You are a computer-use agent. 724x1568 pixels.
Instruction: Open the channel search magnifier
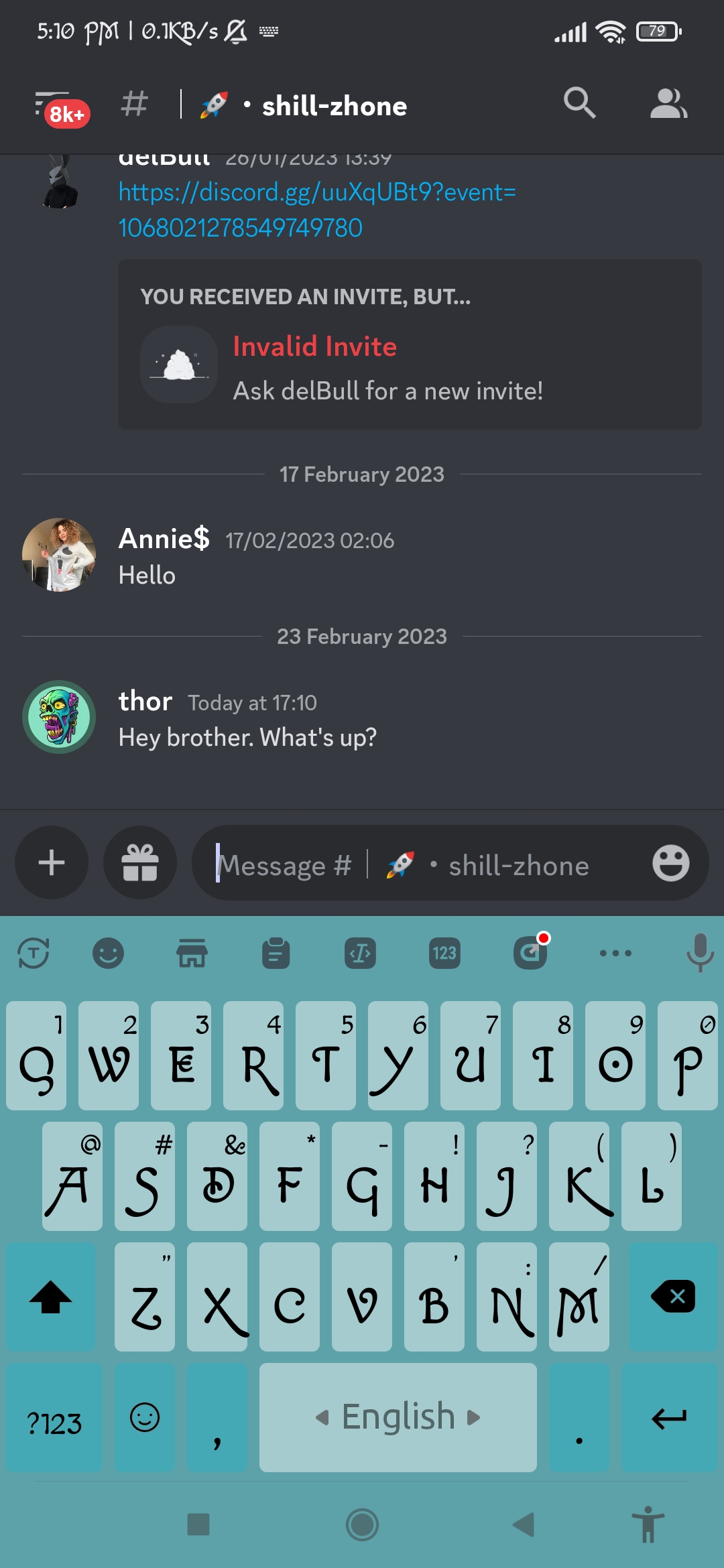[579, 103]
